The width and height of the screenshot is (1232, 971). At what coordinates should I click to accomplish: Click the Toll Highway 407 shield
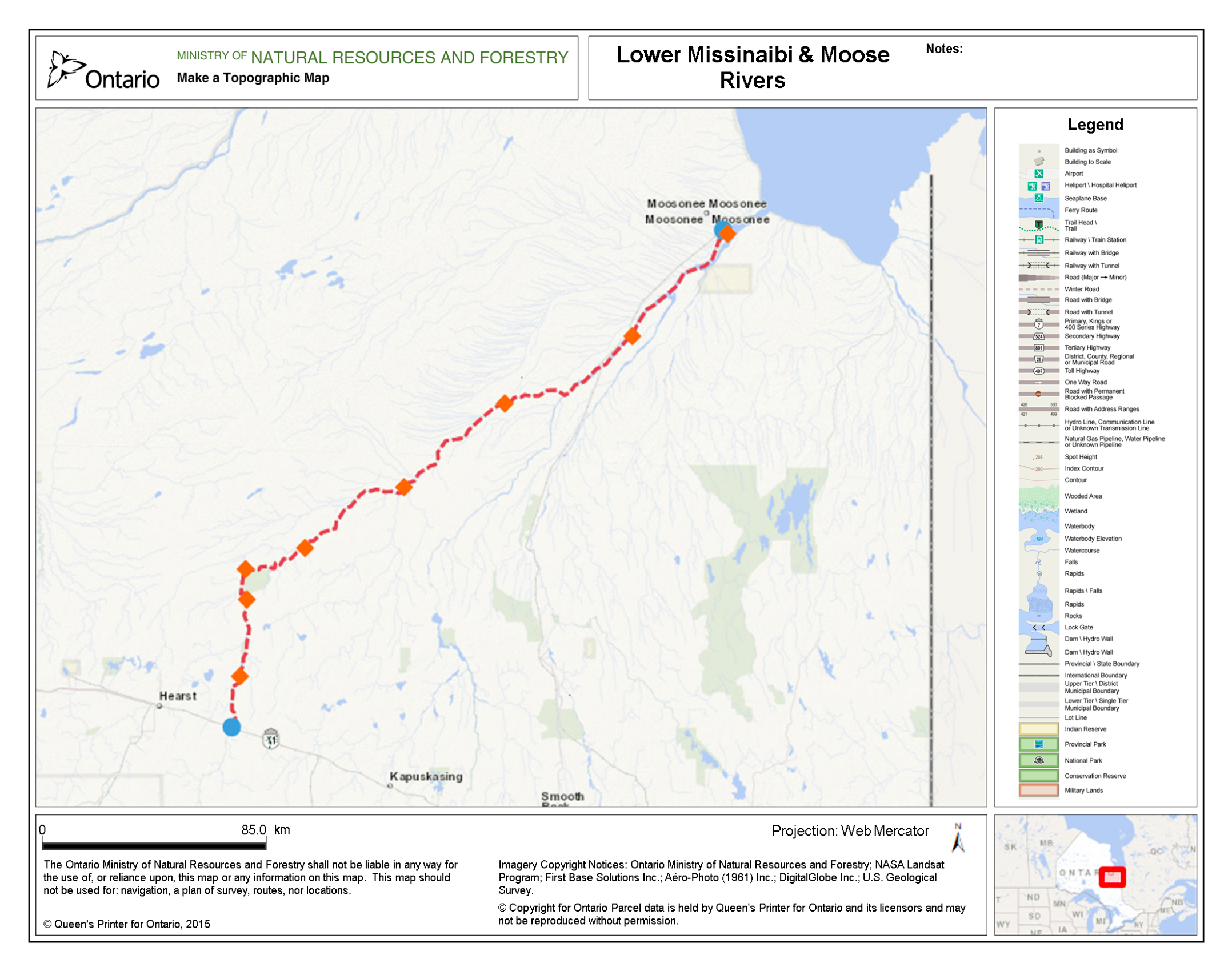click(x=1038, y=371)
